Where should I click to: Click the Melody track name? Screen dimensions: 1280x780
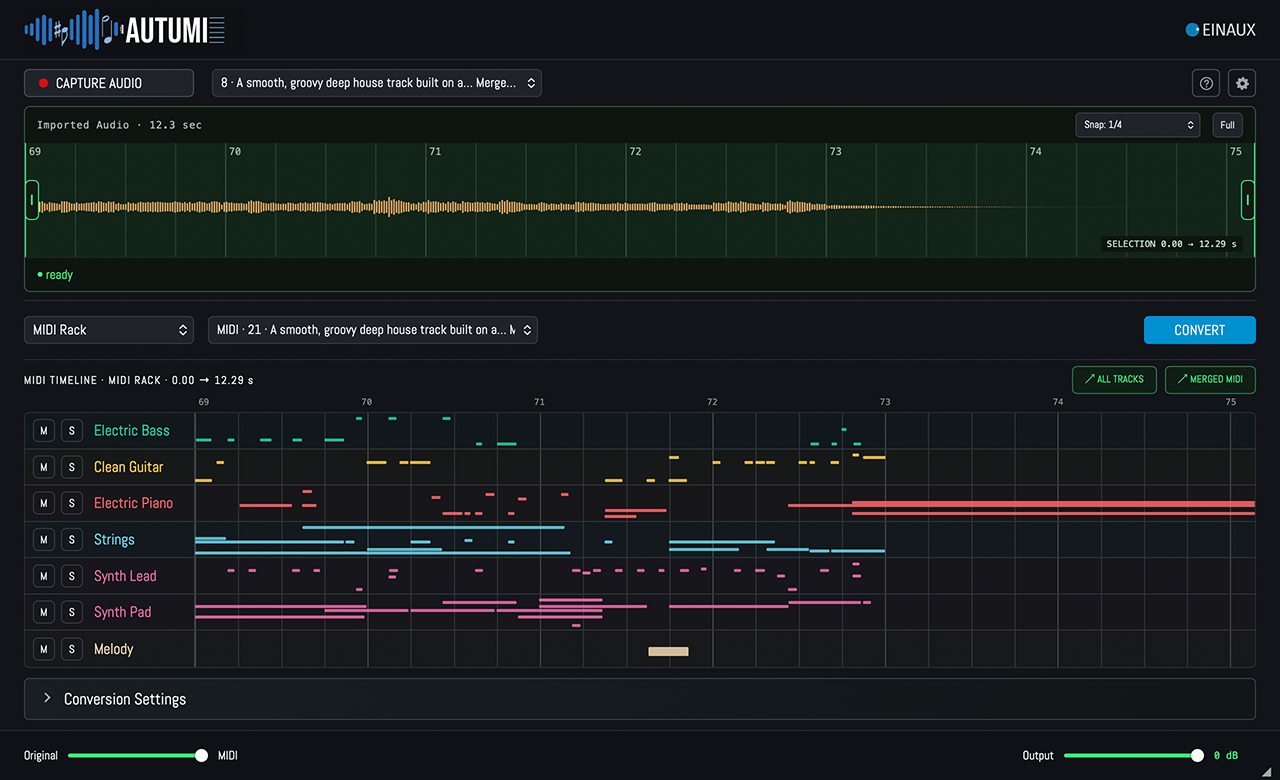click(x=113, y=649)
